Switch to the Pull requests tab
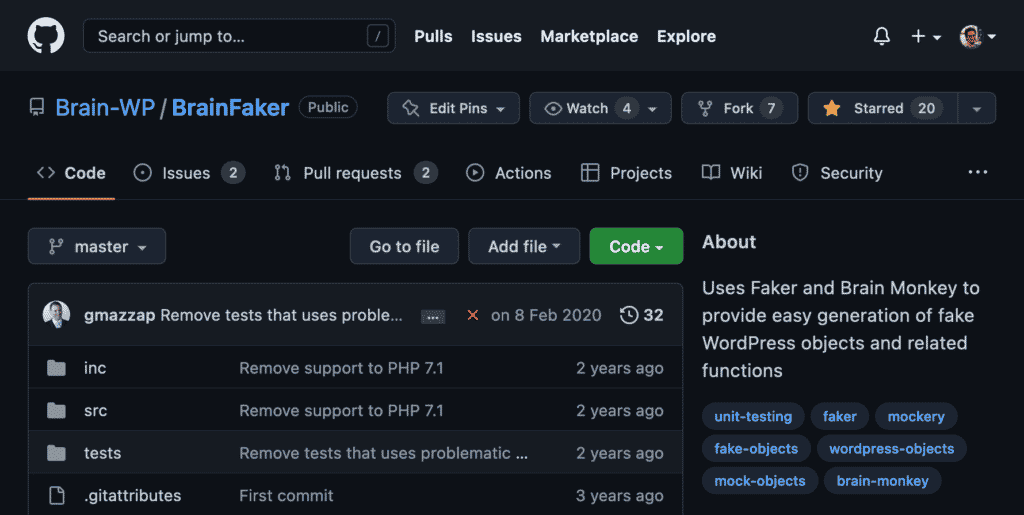This screenshot has height=515, width=1024. tap(353, 173)
